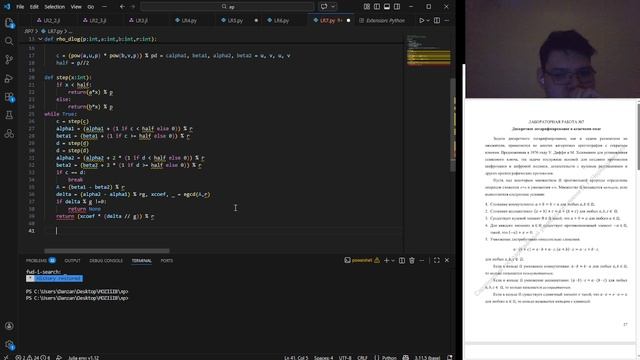Switch to the LR4.py editor tab
The width and height of the screenshot is (640, 360).
click(189, 20)
